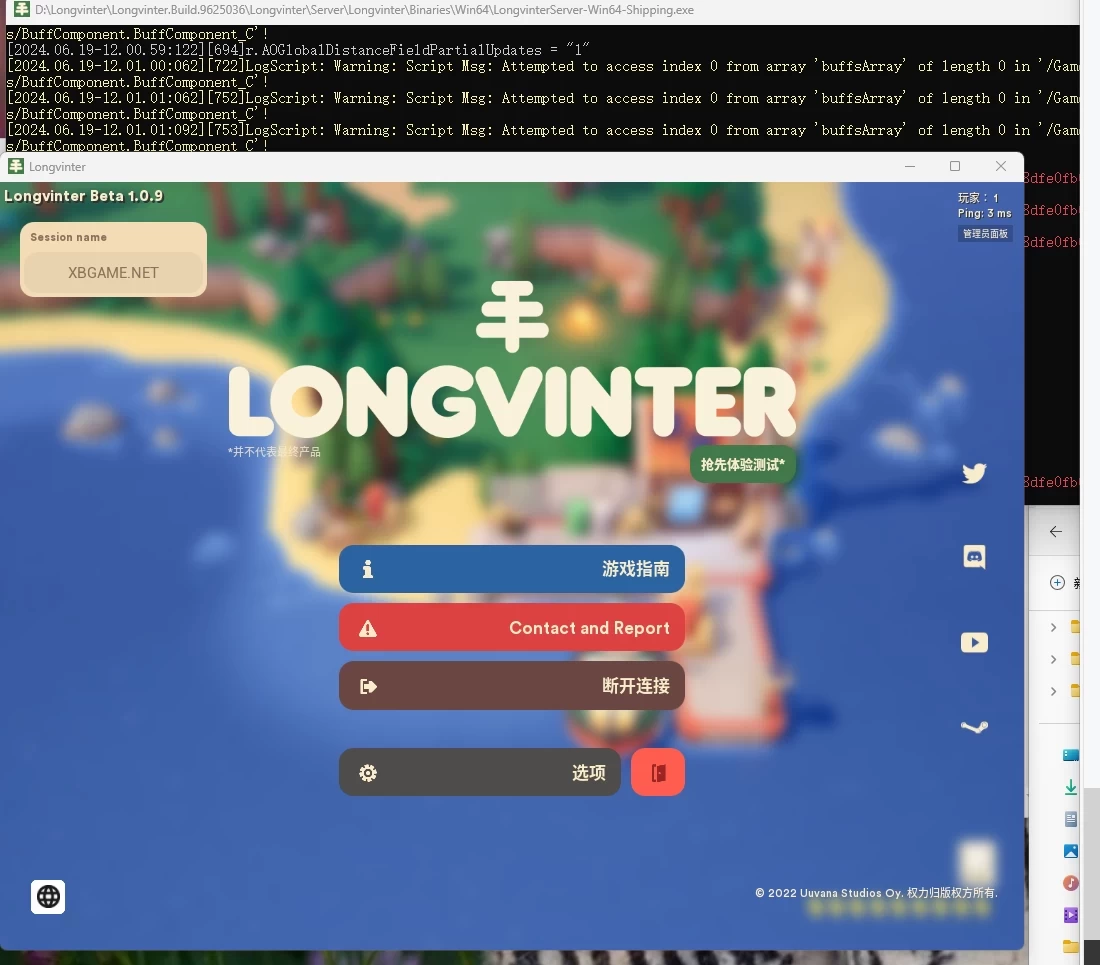The height and width of the screenshot is (965, 1100).
Task: Open the YouTube play icon link
Action: click(x=974, y=642)
